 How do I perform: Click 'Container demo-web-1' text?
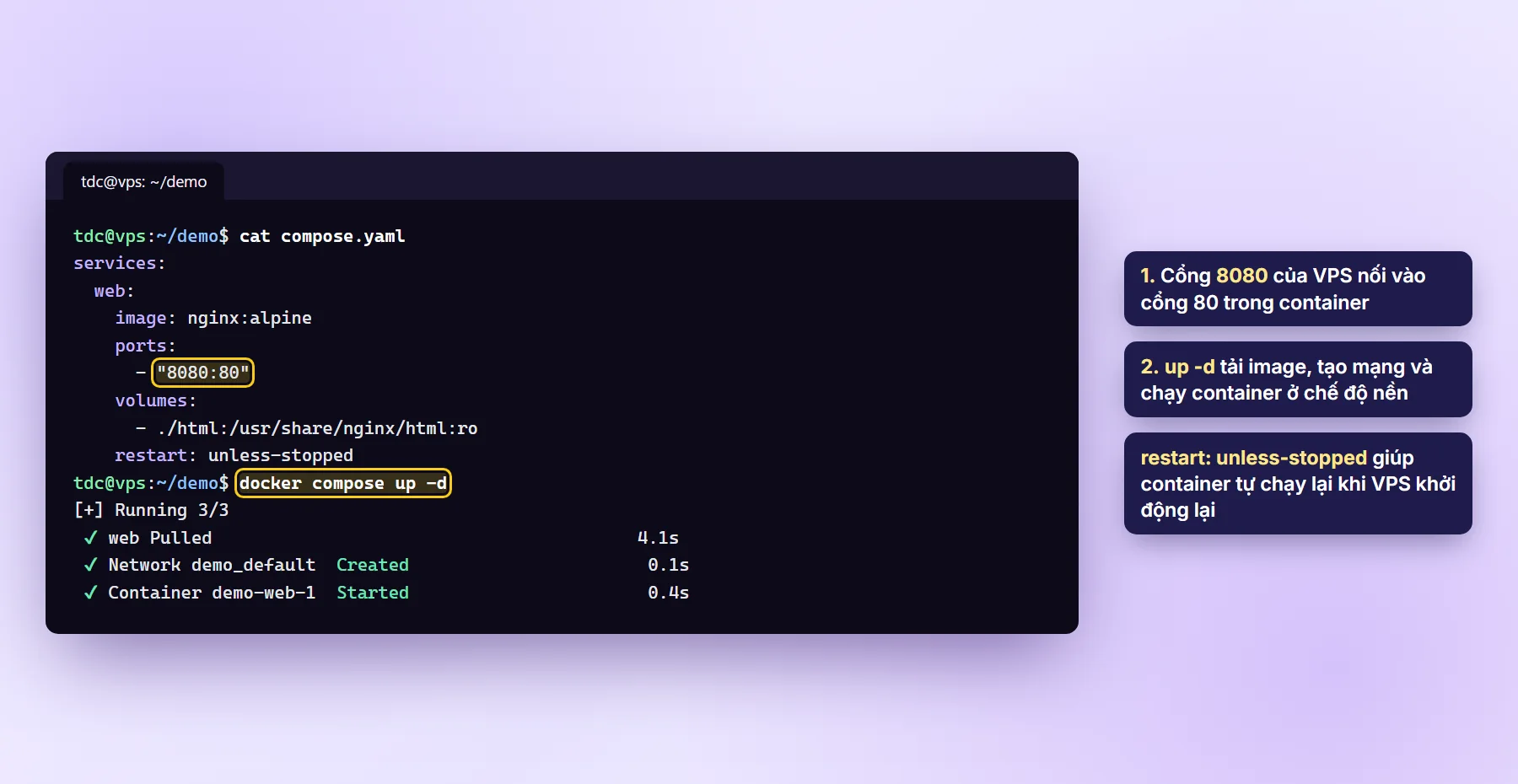212,593
